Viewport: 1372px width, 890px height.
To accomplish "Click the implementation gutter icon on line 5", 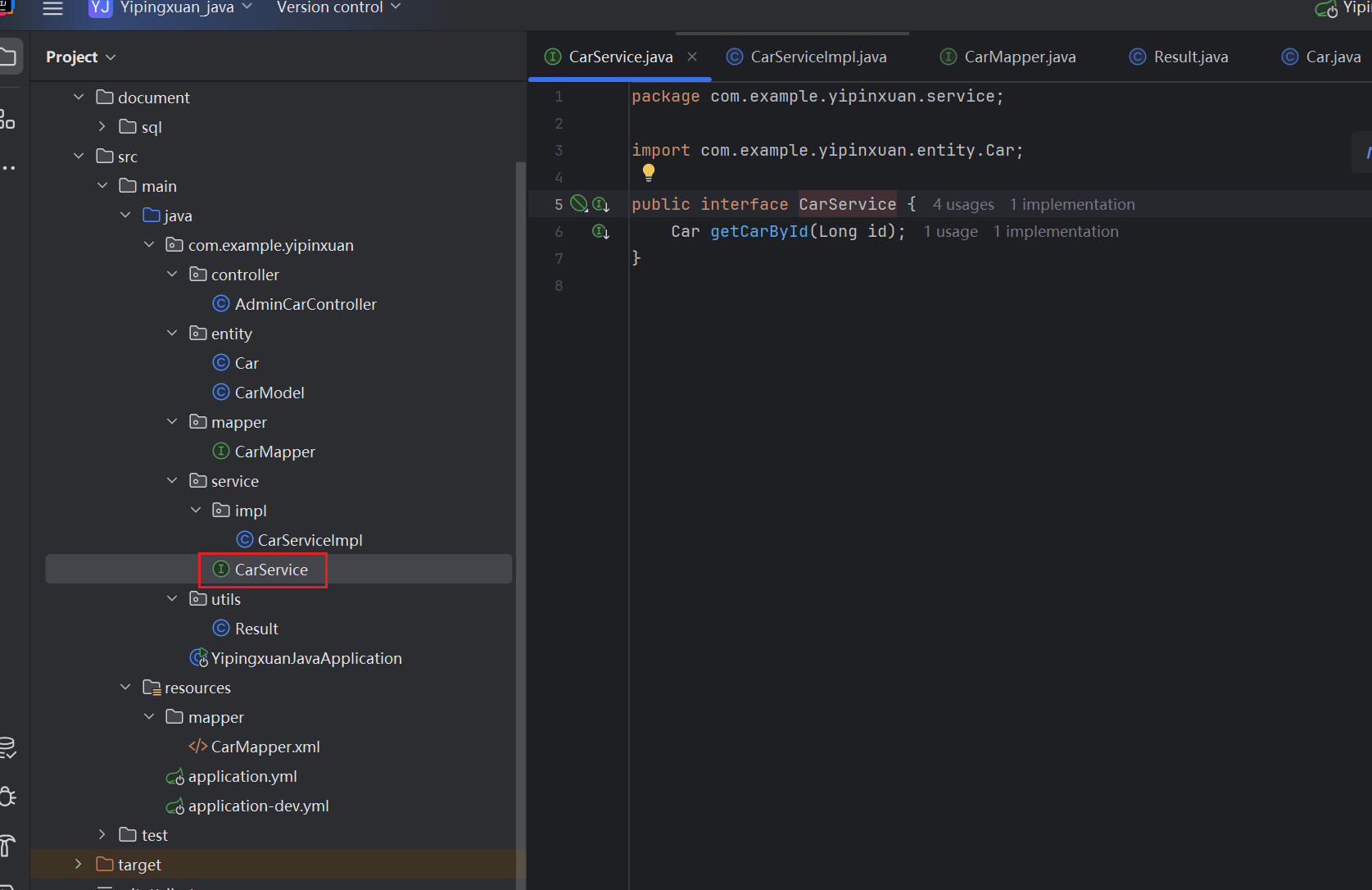I will 600,204.
